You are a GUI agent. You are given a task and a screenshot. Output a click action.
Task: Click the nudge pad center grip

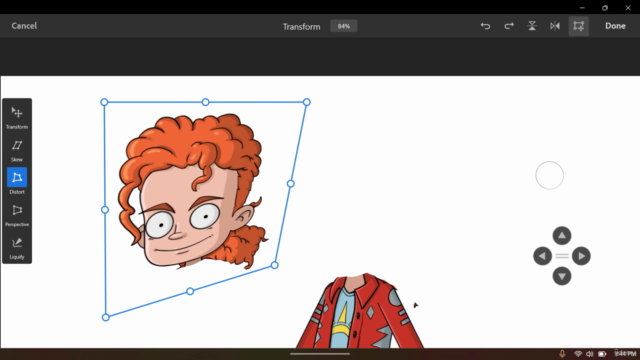pyautogui.click(x=562, y=256)
